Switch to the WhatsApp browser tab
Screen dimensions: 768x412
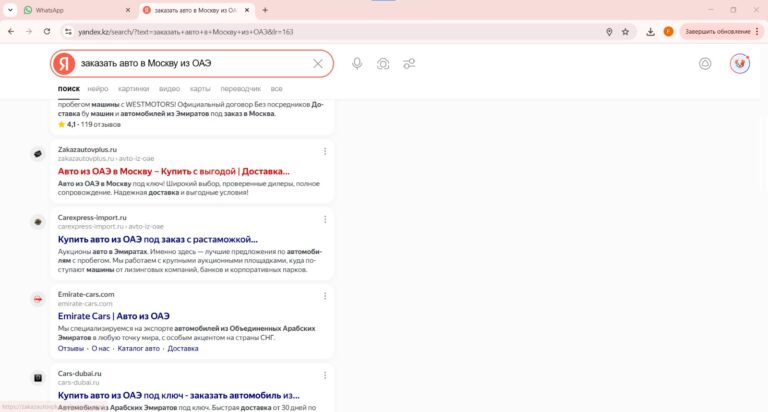pos(70,9)
